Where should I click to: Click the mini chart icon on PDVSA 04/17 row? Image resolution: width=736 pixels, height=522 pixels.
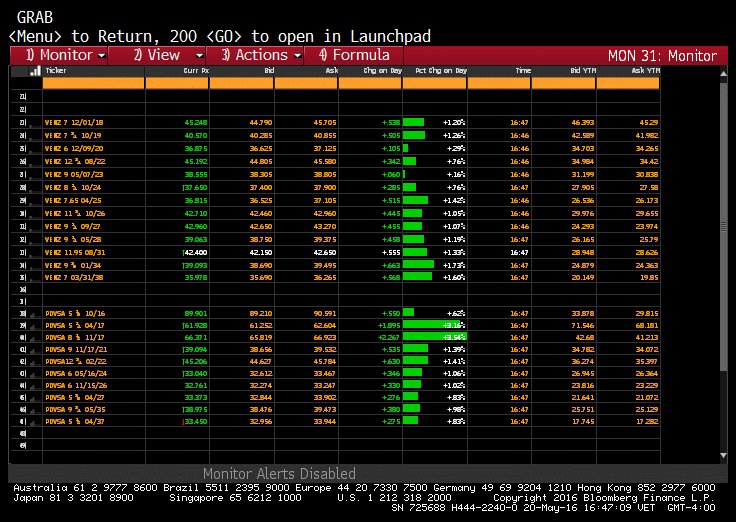click(35, 326)
